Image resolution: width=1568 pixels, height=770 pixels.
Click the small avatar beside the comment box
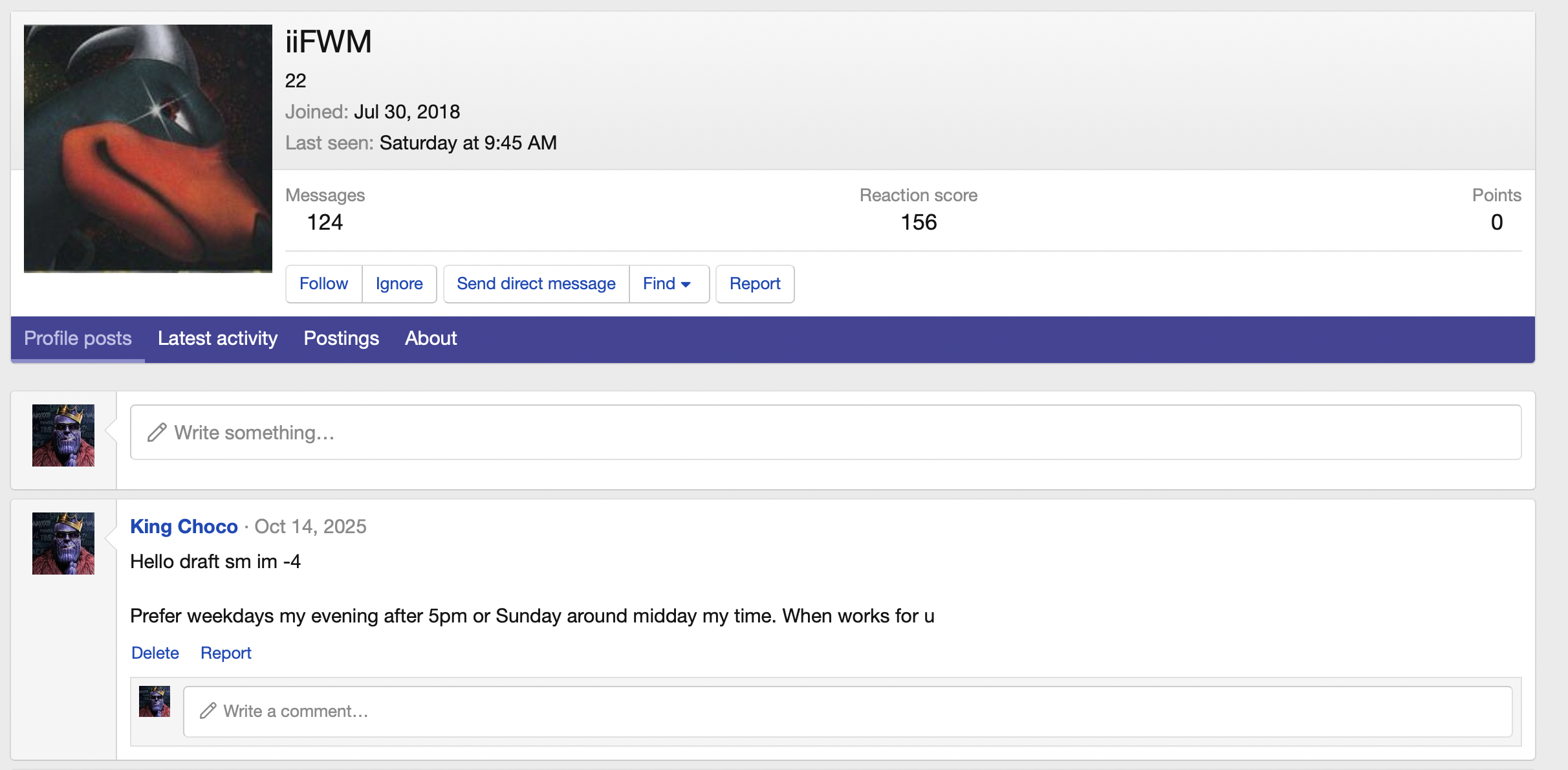click(x=155, y=701)
